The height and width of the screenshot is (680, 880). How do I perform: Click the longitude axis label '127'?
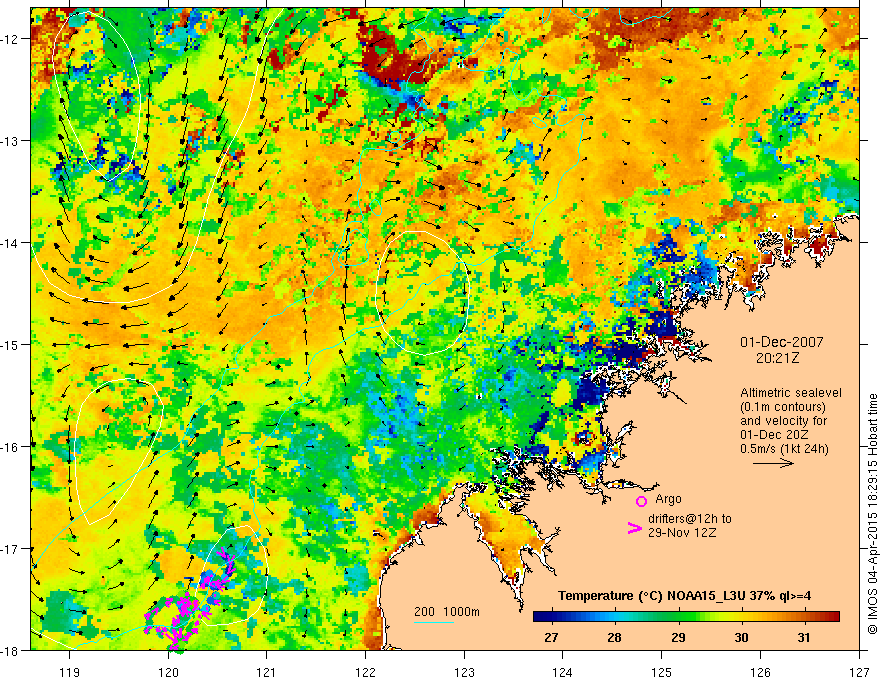coord(859,672)
